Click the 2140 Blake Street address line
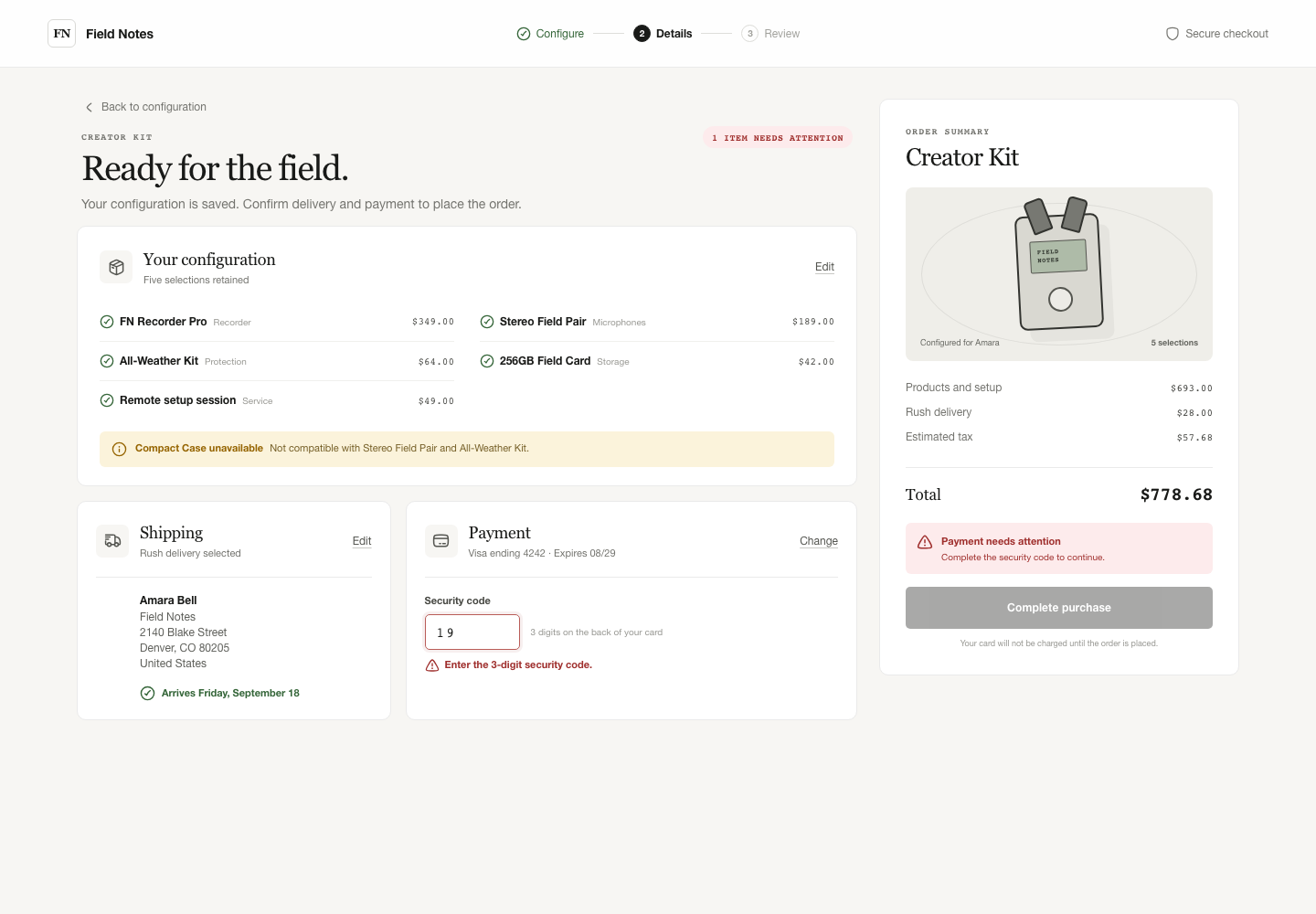This screenshot has width=1316, height=914. pyautogui.click(x=183, y=632)
